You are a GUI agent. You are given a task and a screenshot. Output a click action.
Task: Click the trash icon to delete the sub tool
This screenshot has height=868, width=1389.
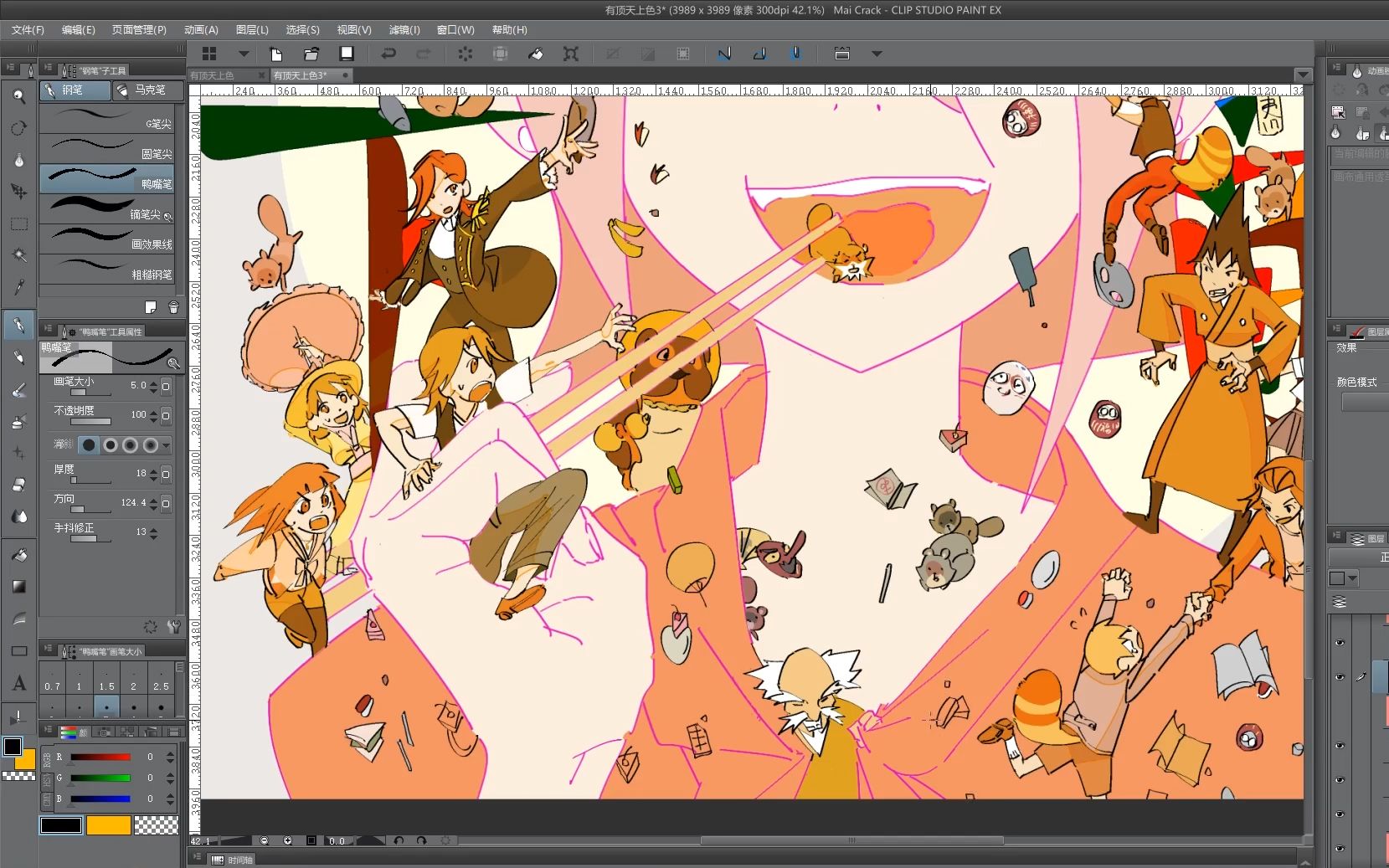tap(173, 307)
